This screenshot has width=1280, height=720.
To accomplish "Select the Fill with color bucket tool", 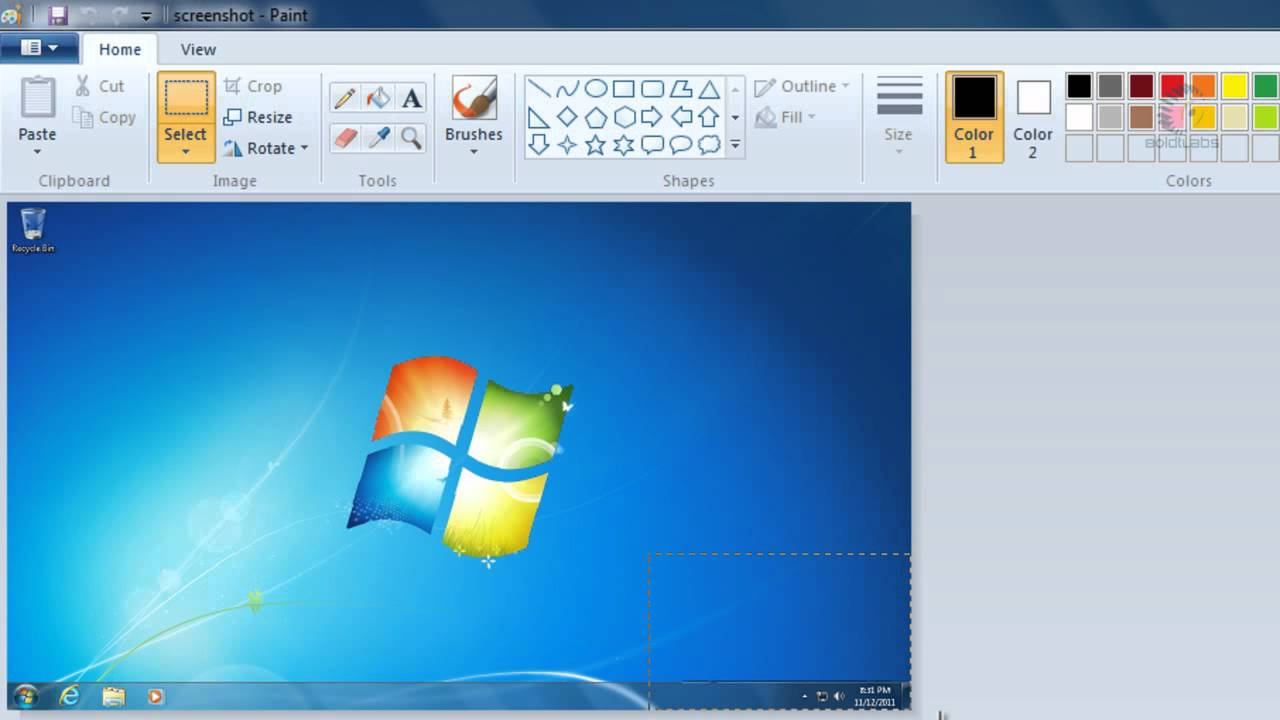I will point(378,98).
